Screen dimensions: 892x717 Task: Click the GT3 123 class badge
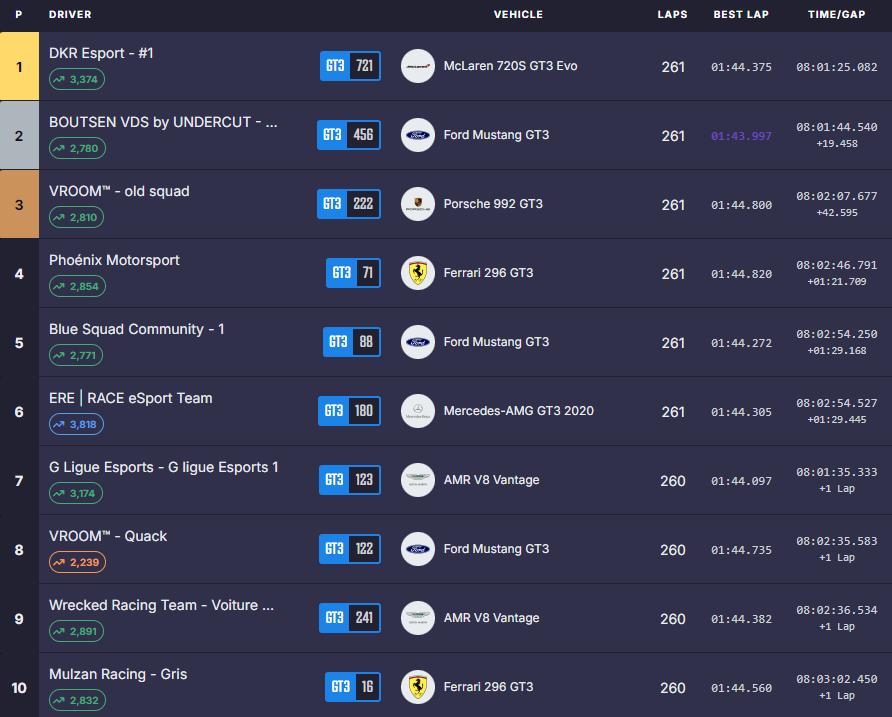click(350, 480)
